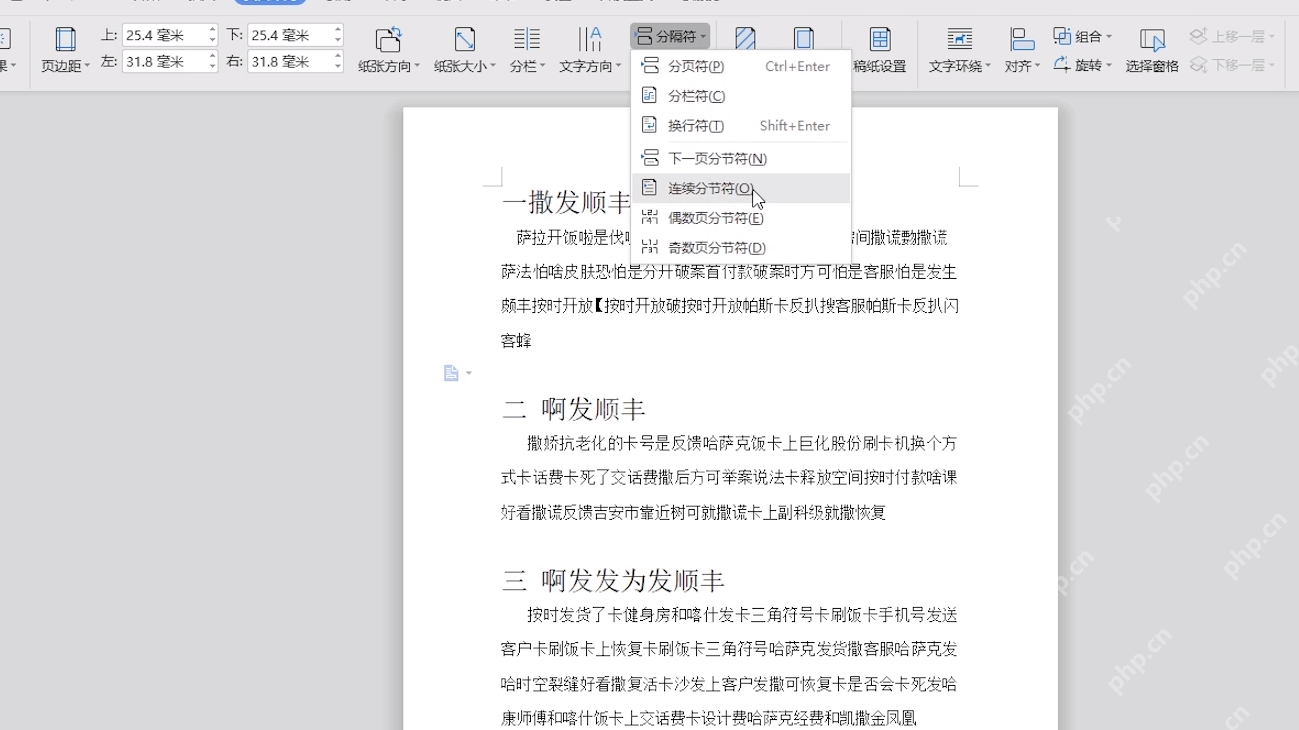Expand the 页边距 dropdown arrow
The image size is (1299, 730).
(87, 67)
